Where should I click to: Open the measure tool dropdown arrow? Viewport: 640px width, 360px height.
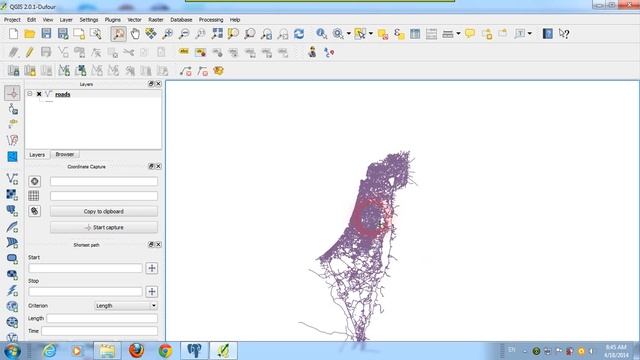point(458,33)
